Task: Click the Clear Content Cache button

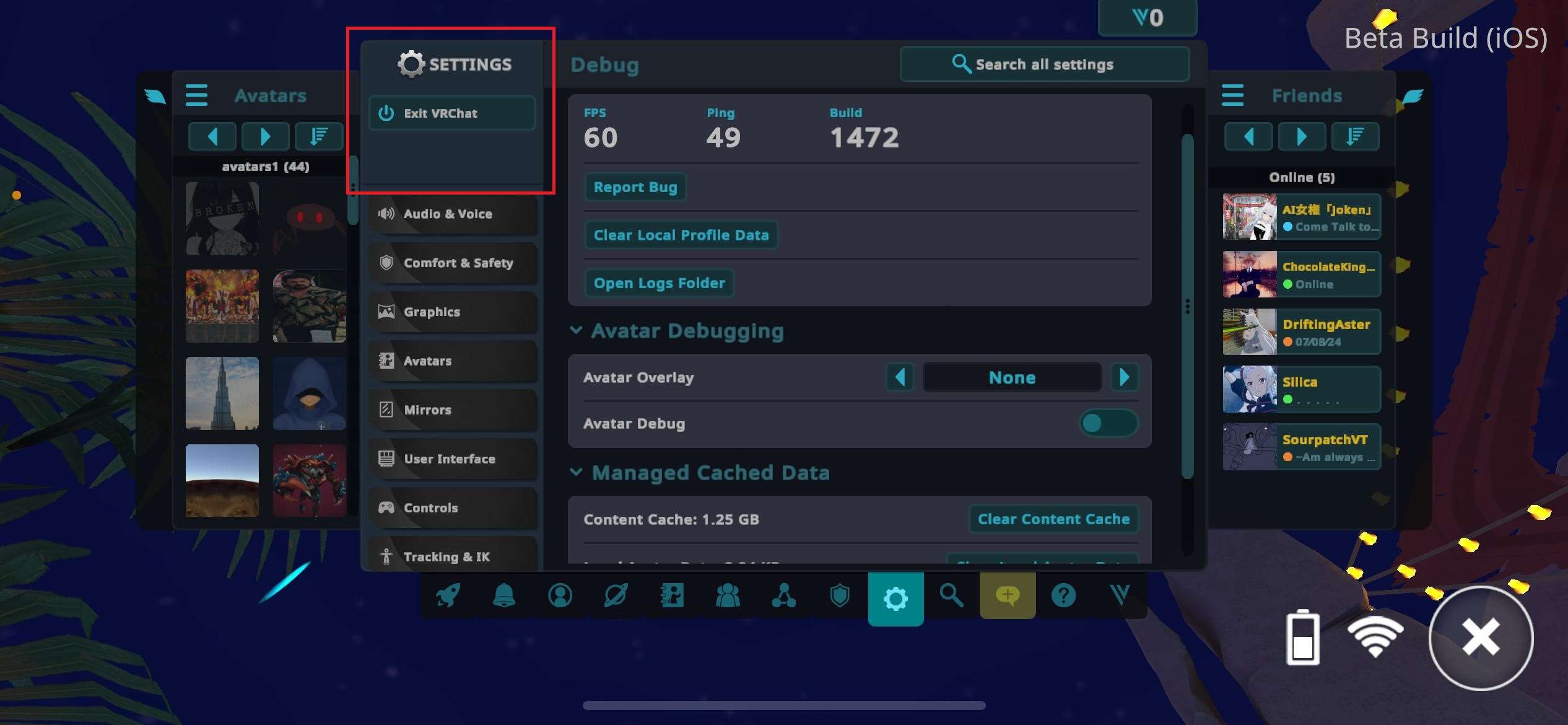Action: 1053,519
